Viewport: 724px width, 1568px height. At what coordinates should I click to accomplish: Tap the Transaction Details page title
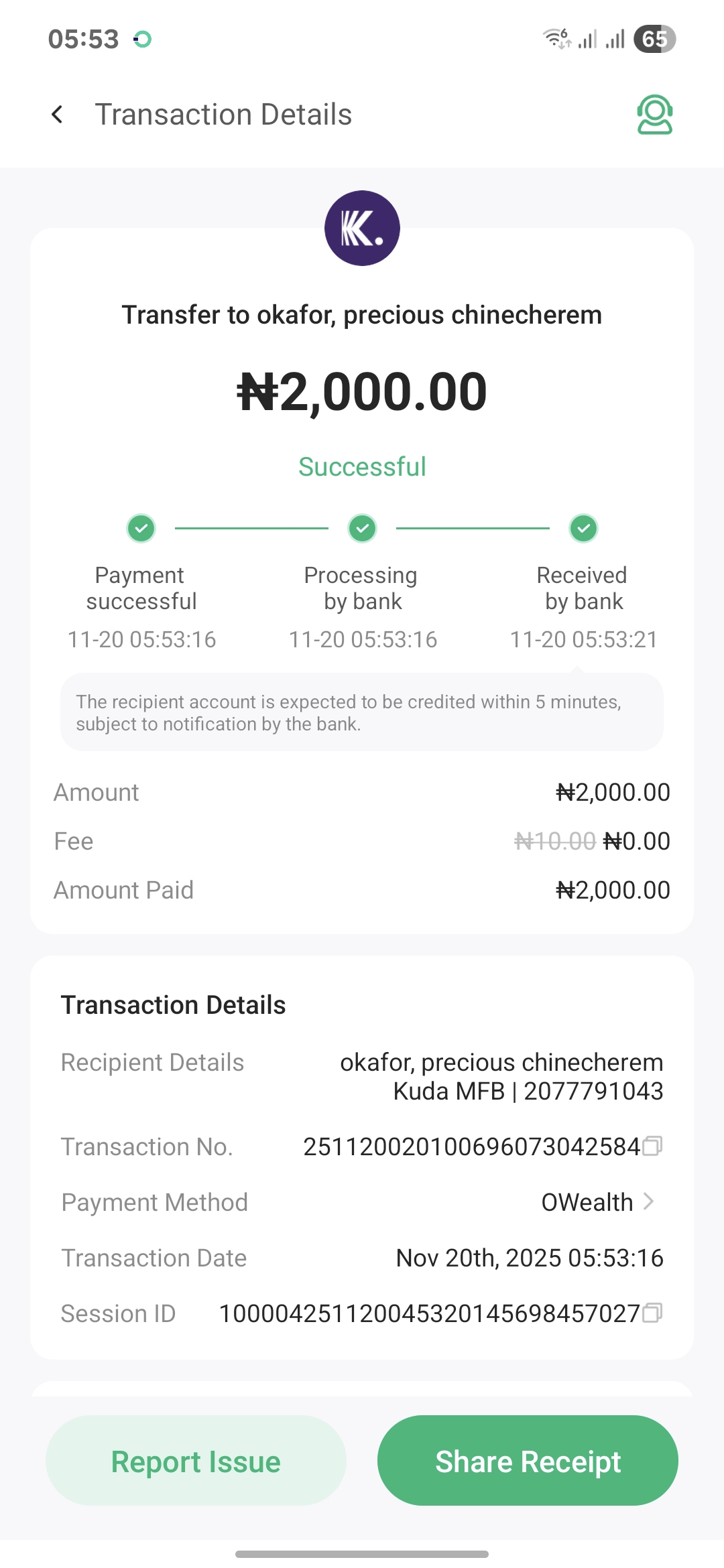(x=223, y=115)
